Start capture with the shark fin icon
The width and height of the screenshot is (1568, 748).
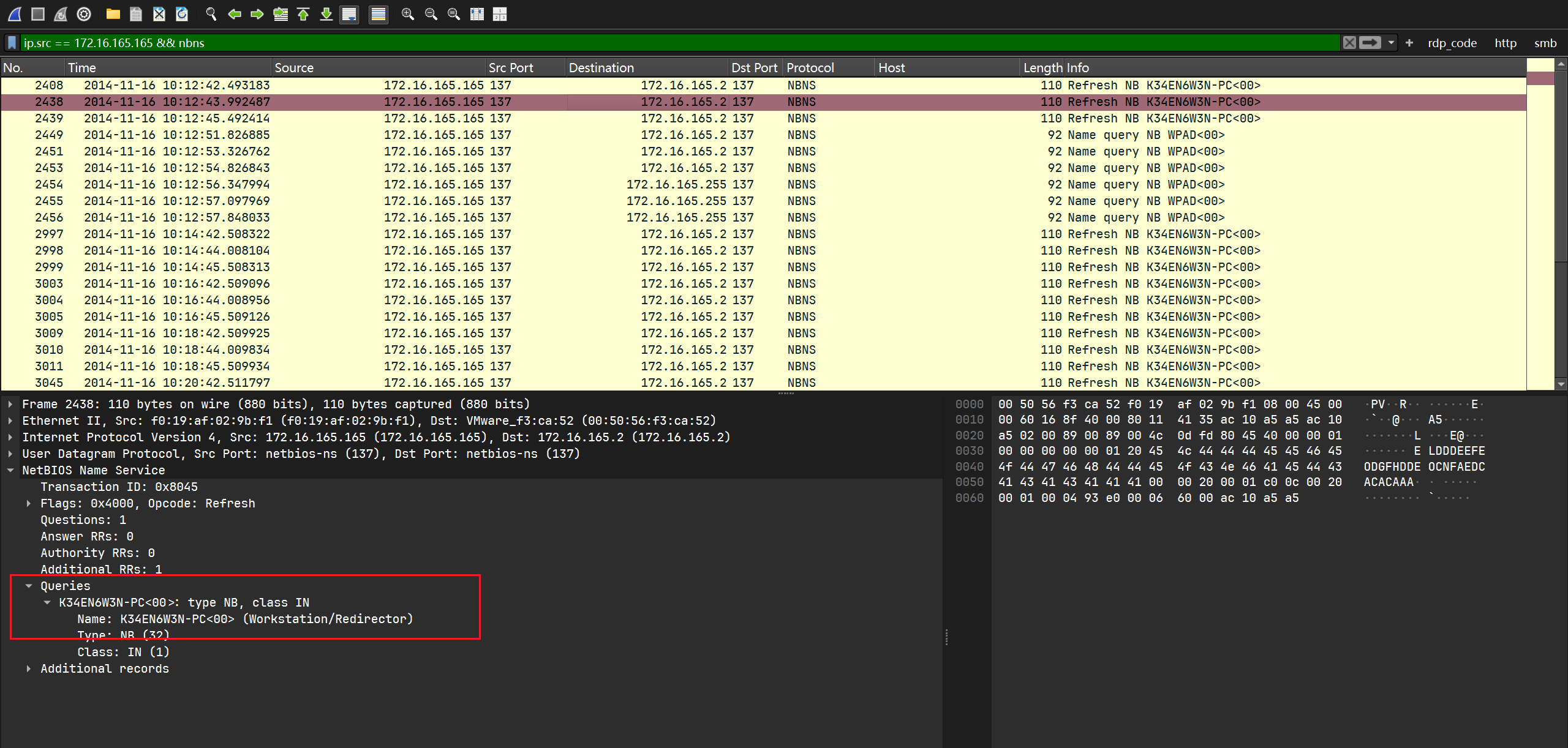click(x=15, y=13)
